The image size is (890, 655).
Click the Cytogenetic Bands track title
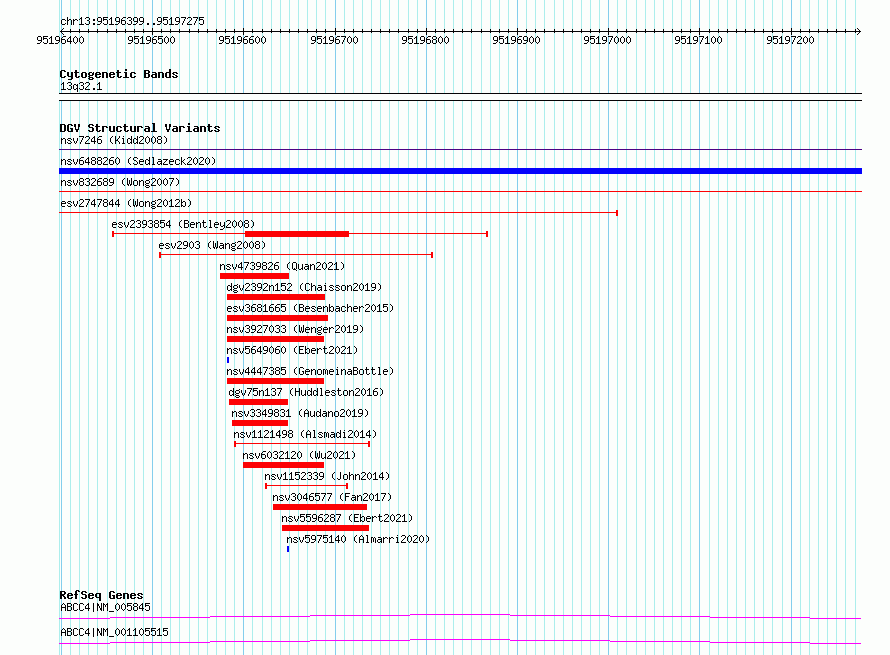(119, 74)
